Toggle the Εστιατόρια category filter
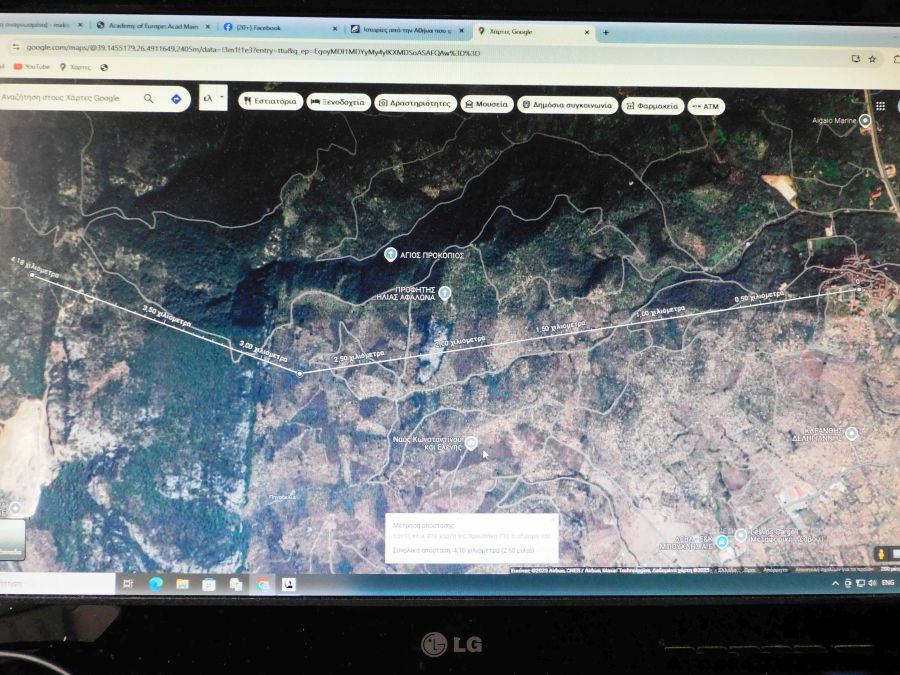Screen dimensions: 900x675 pos(270,102)
